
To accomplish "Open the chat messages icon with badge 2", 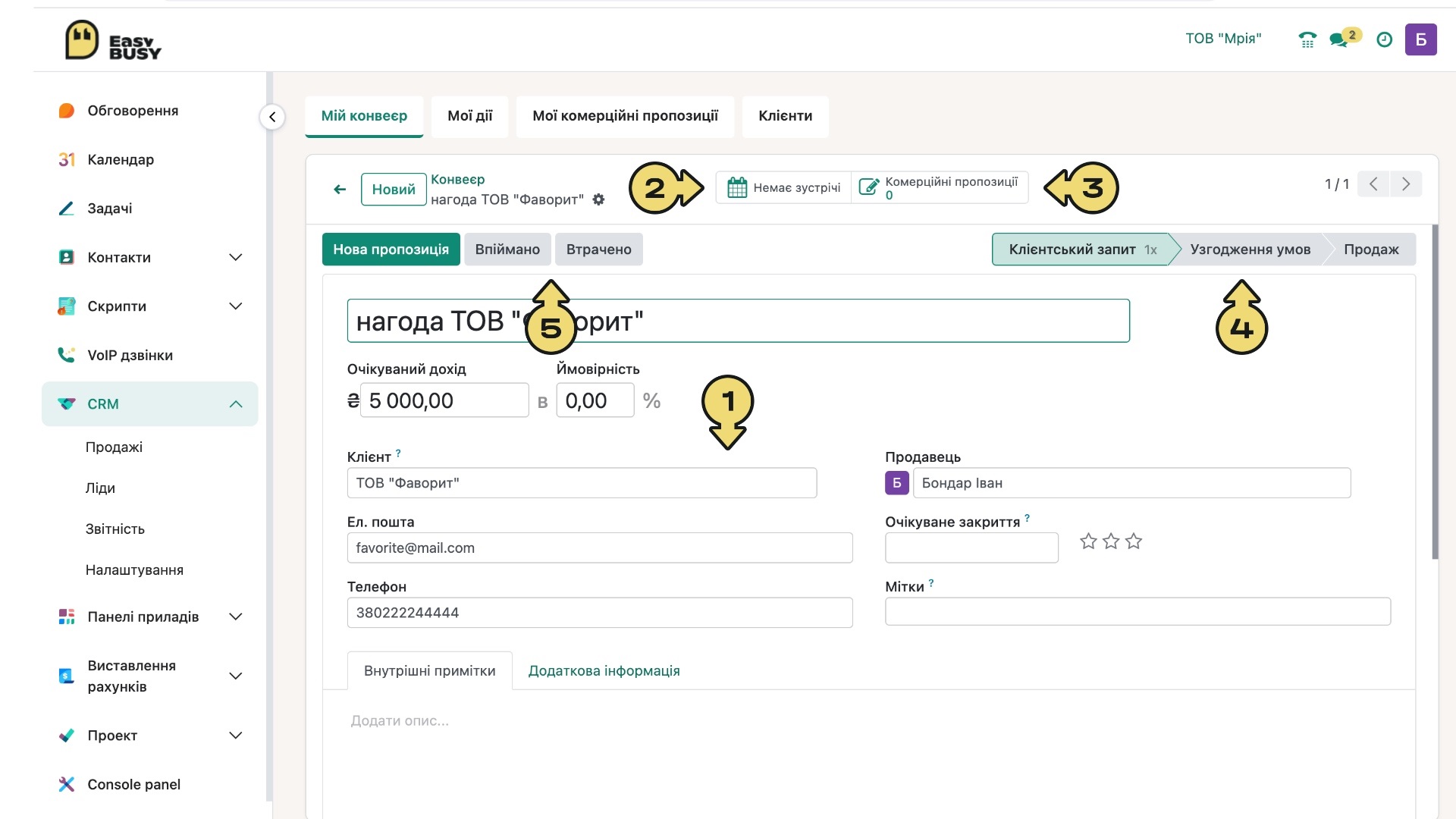I will point(1344,38).
